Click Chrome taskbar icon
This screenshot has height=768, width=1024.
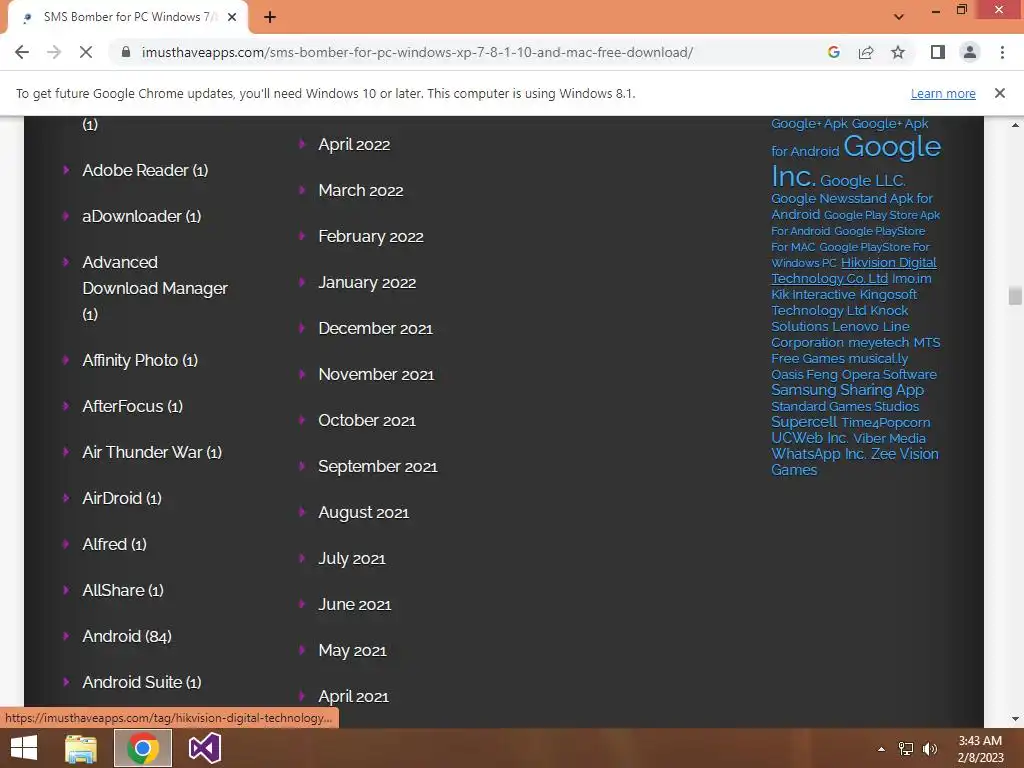pyautogui.click(x=143, y=748)
